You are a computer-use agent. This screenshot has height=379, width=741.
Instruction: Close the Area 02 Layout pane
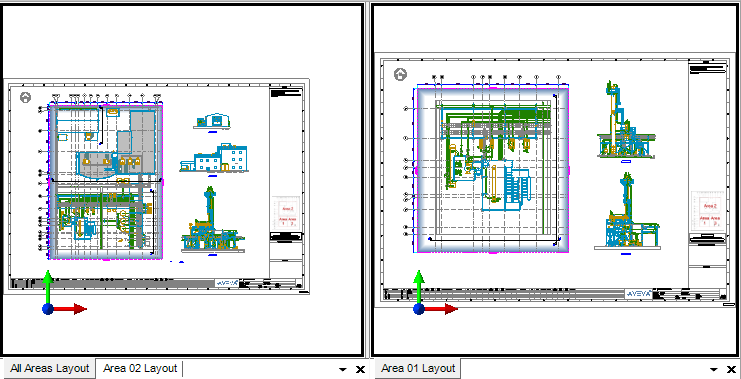tap(360, 370)
